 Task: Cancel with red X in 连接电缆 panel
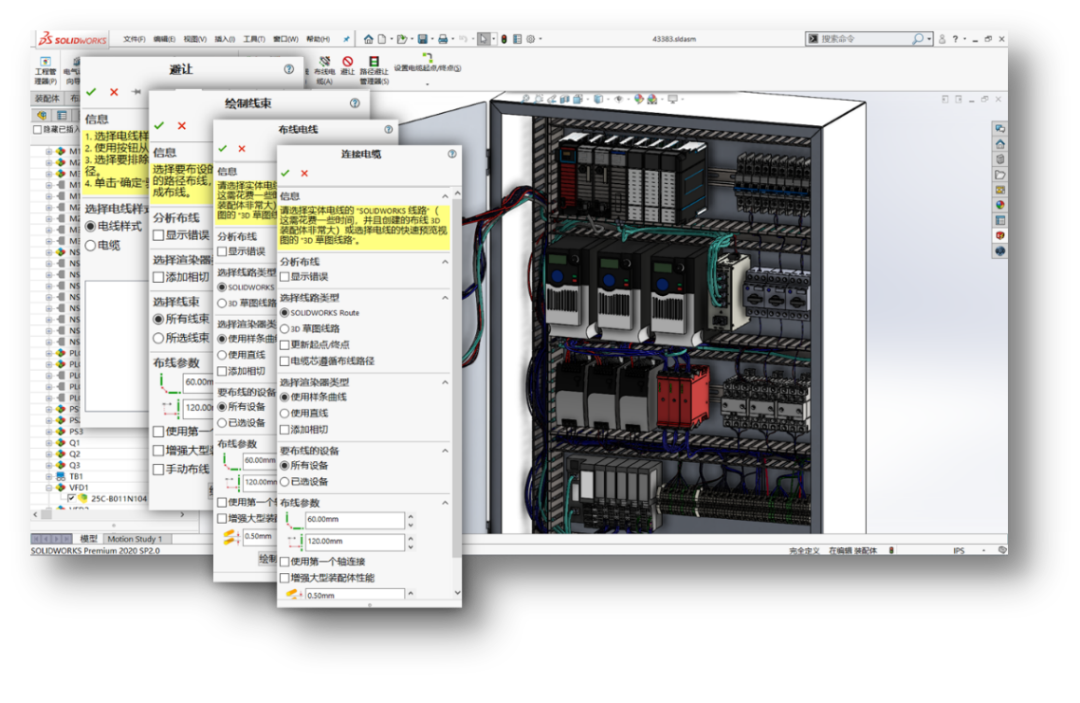click(304, 173)
